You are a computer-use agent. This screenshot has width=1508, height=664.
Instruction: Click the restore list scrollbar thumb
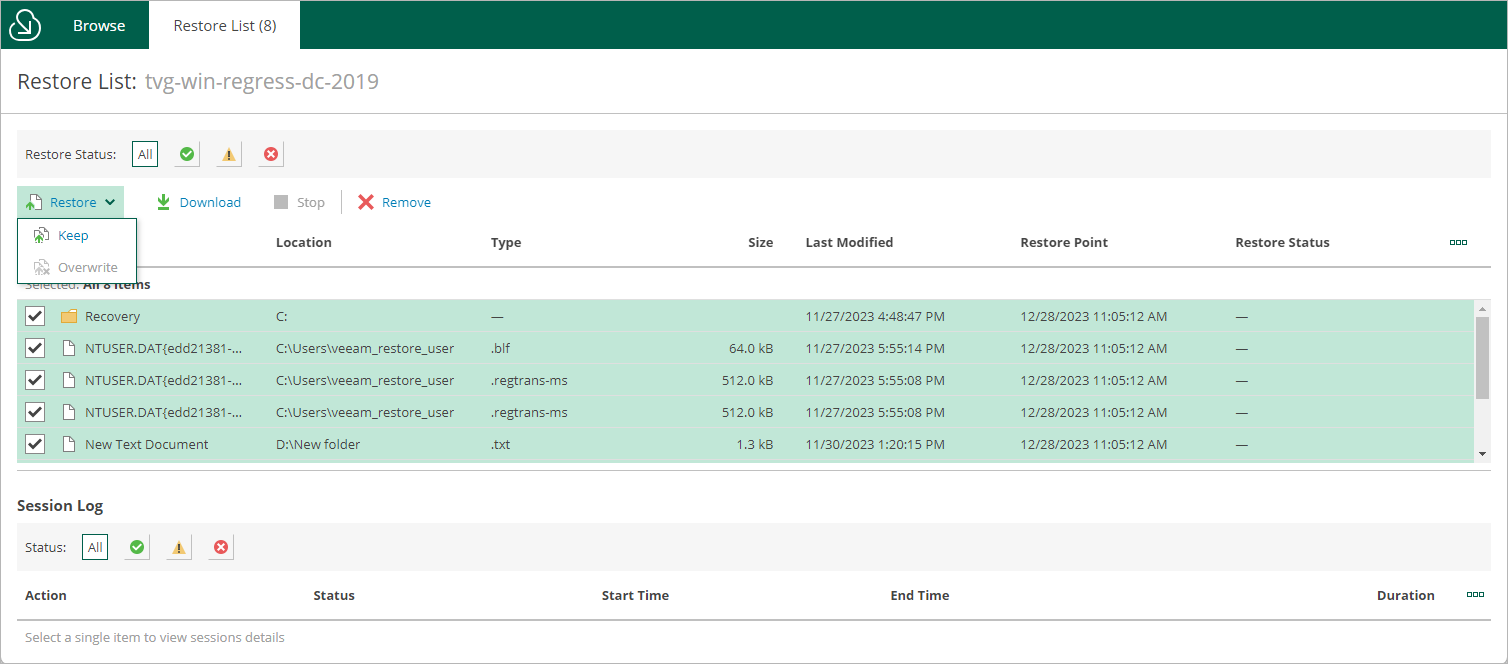click(x=1482, y=357)
